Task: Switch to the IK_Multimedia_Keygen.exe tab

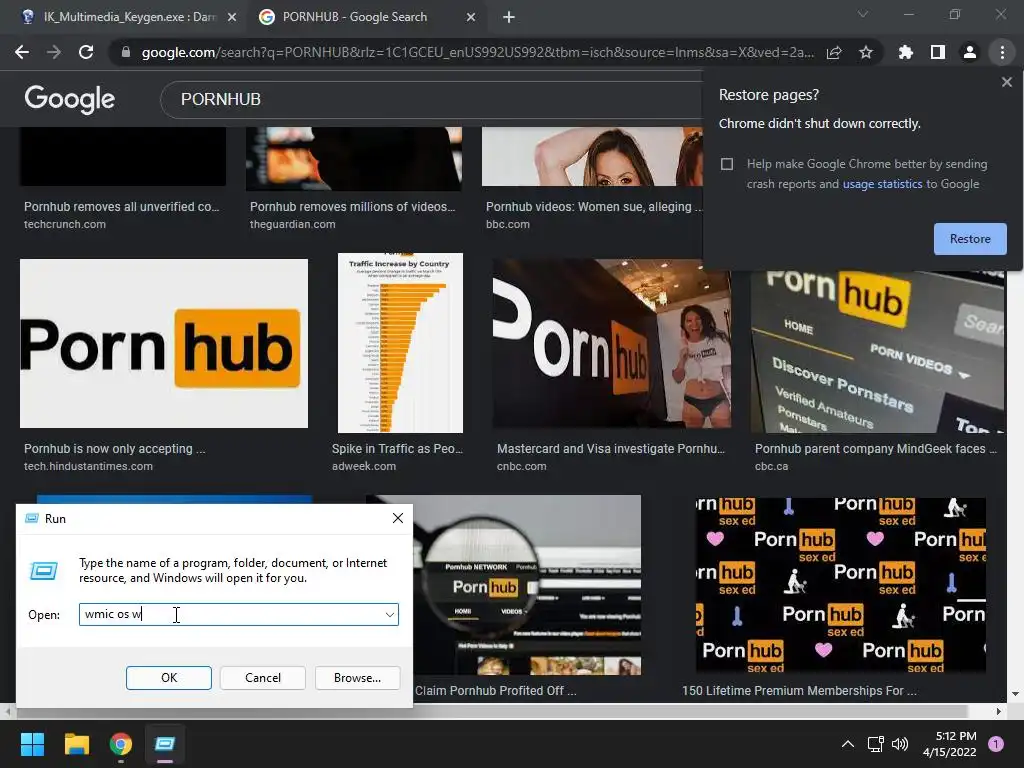Action: point(123,17)
